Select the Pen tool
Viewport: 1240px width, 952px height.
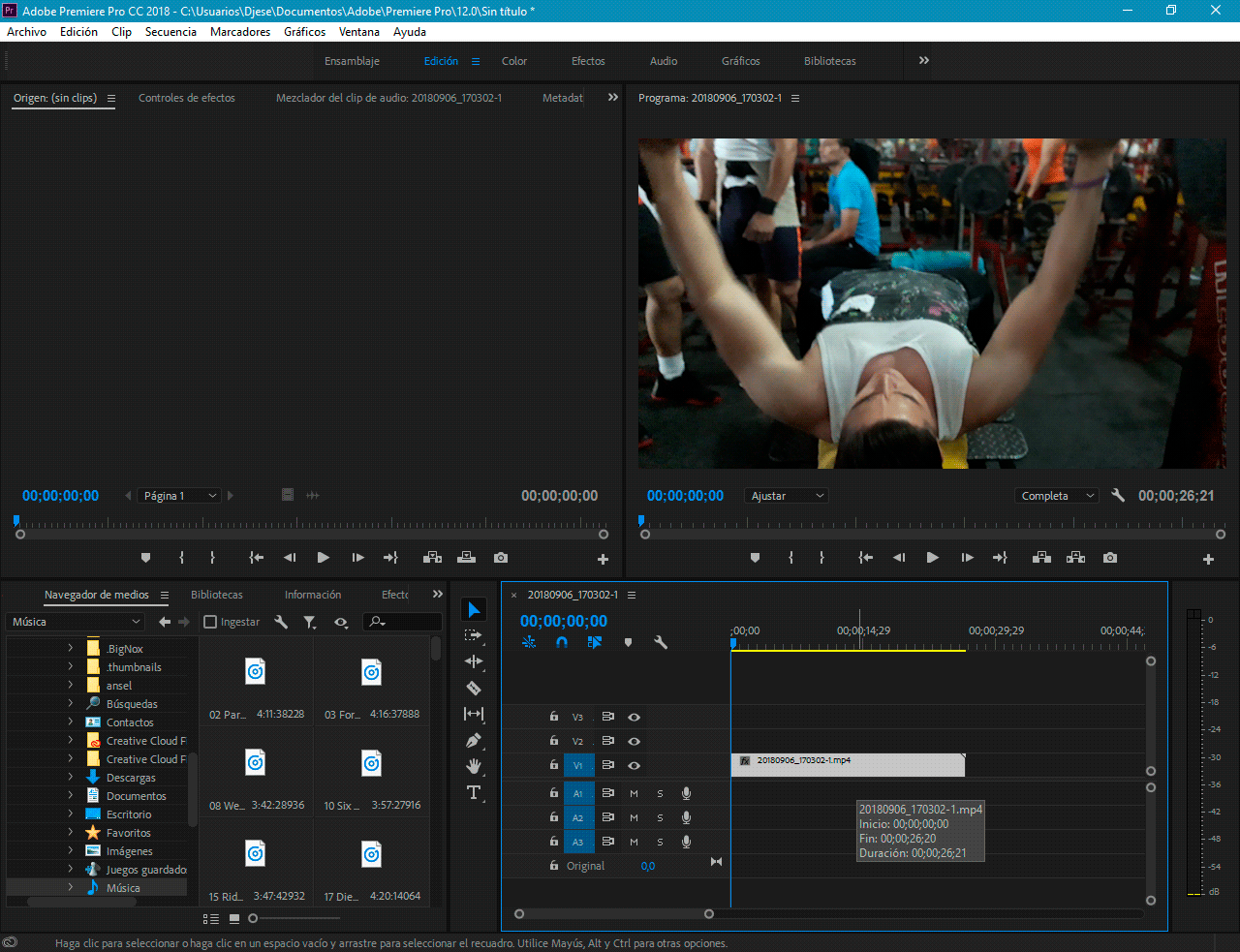[x=474, y=741]
